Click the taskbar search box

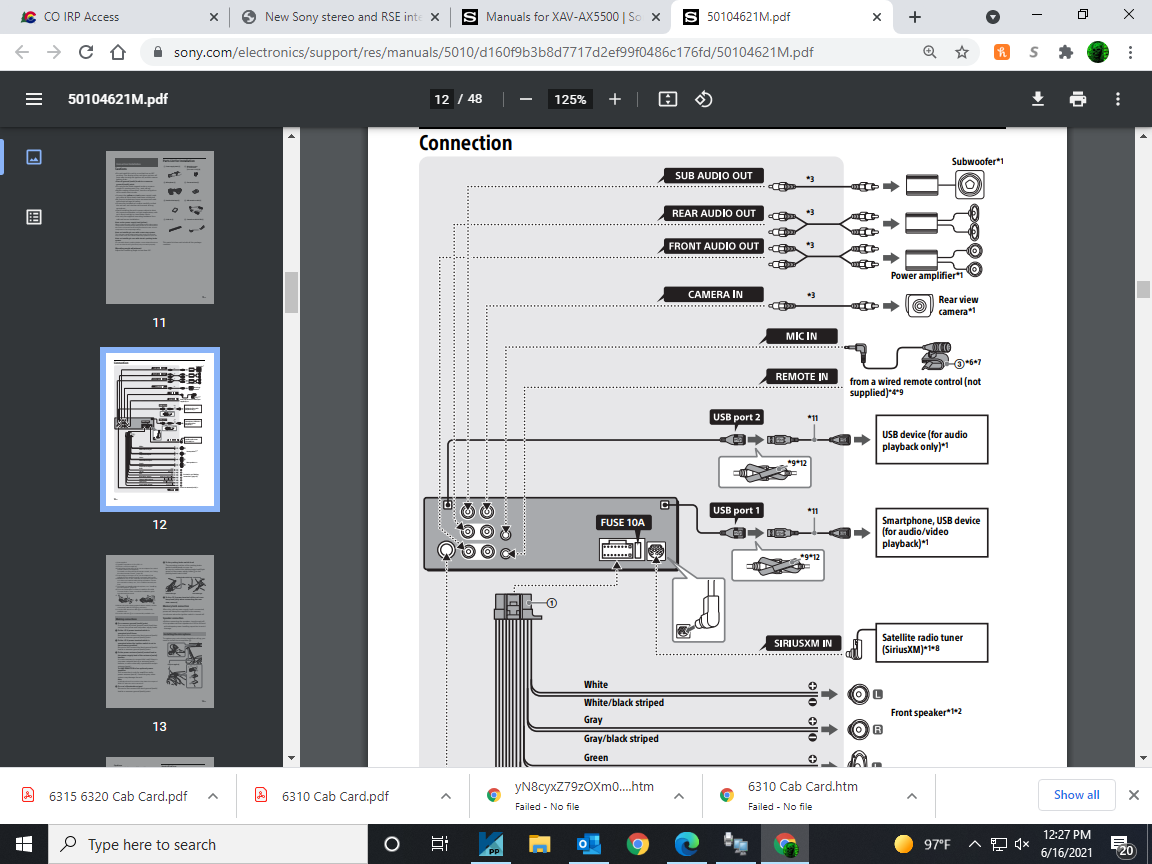click(208, 844)
